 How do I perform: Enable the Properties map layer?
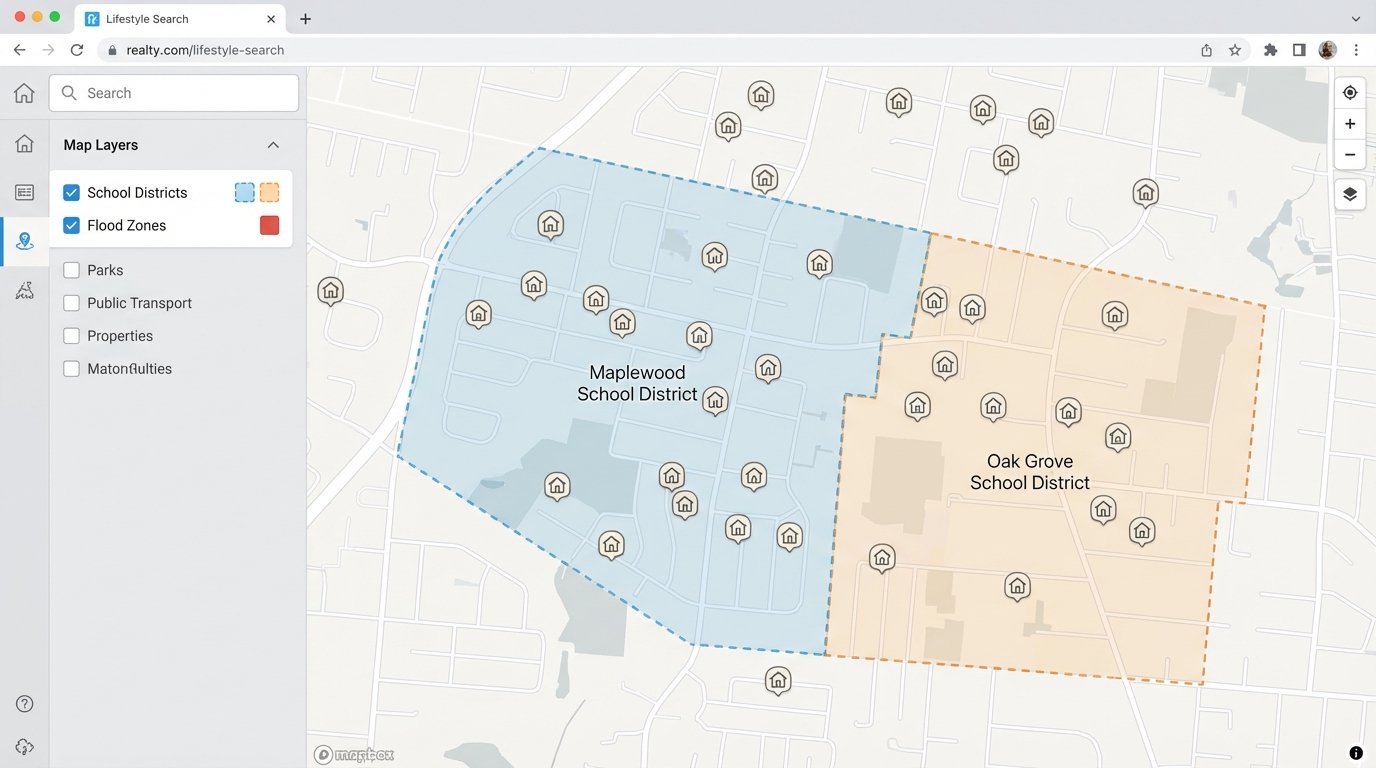click(71, 335)
